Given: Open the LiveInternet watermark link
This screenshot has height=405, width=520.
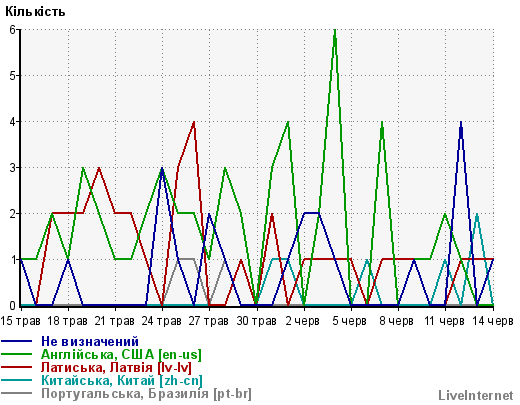Looking at the screenshot, I should coord(476,395).
